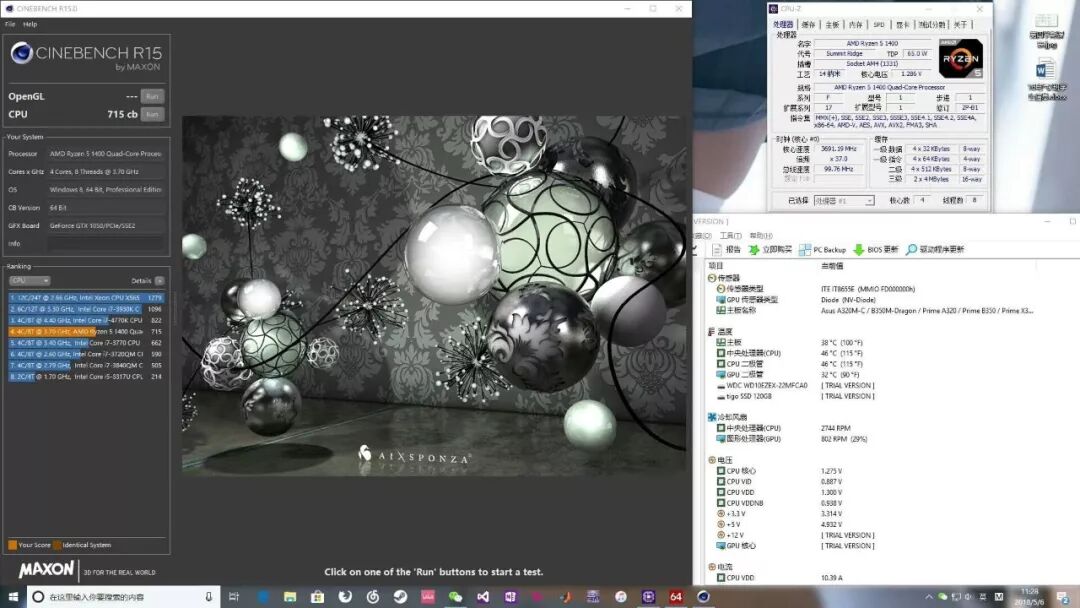The height and width of the screenshot is (608, 1080).
Task: Open the 内存 tab in CPU-Z
Action: coord(855,24)
